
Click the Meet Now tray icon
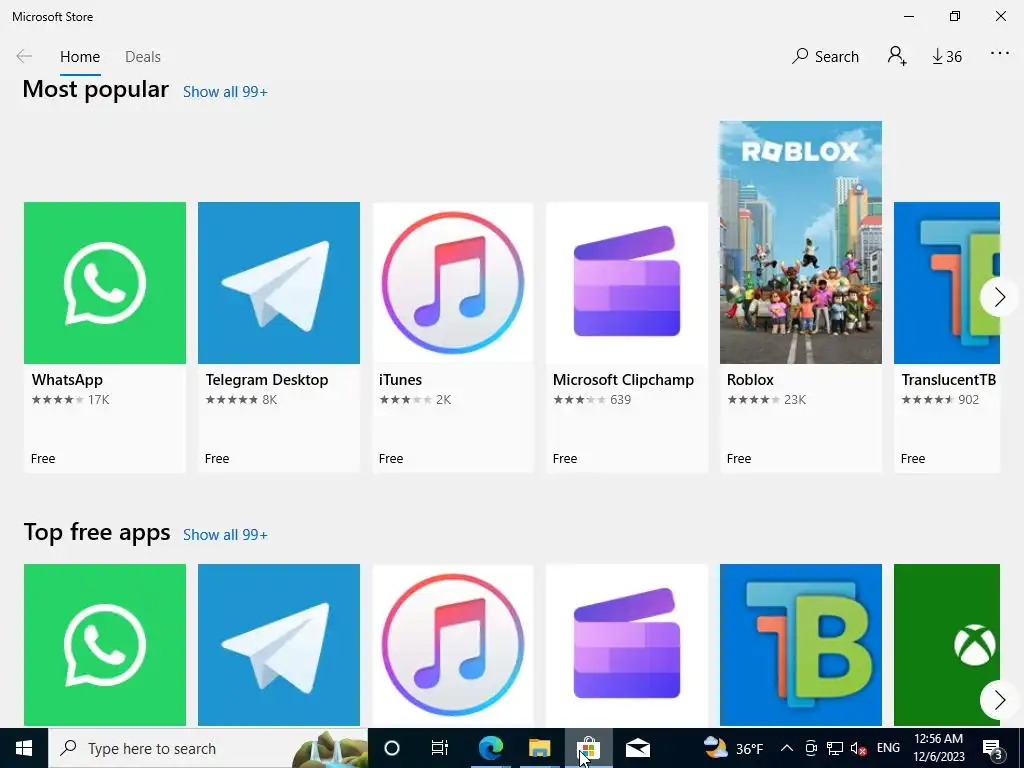point(810,748)
